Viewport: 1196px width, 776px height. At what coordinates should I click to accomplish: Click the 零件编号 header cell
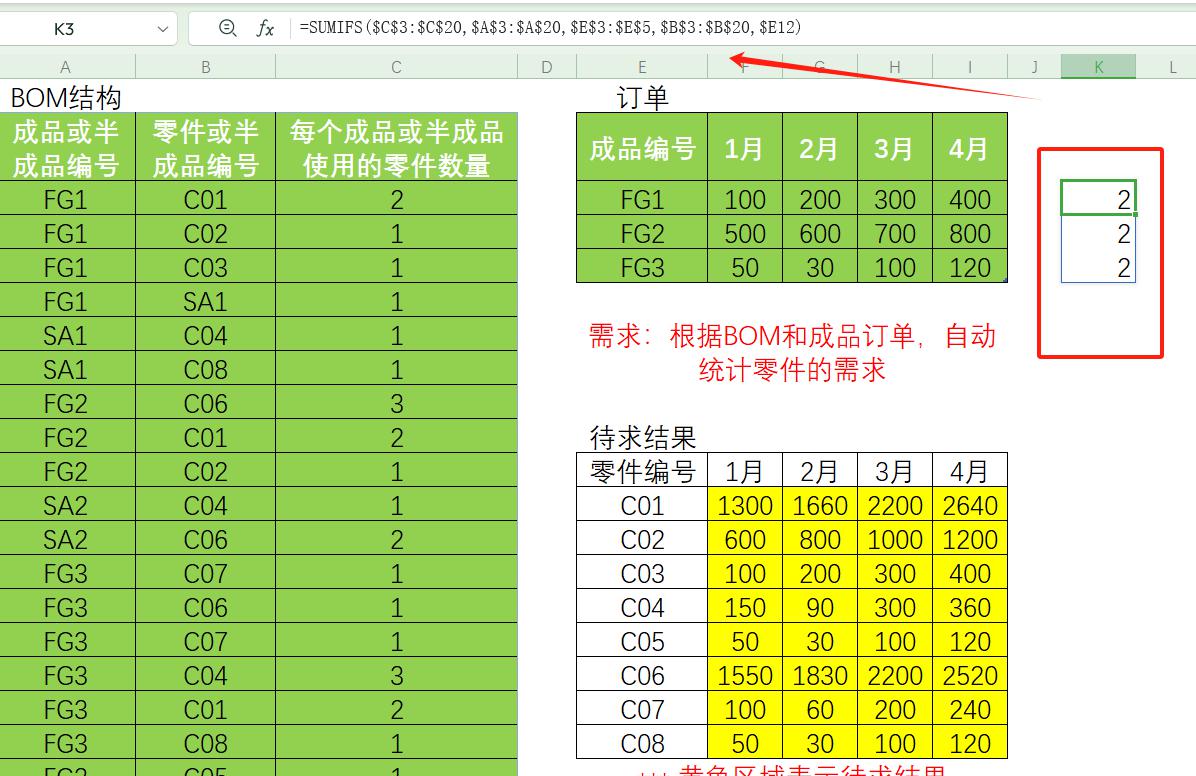click(642, 471)
